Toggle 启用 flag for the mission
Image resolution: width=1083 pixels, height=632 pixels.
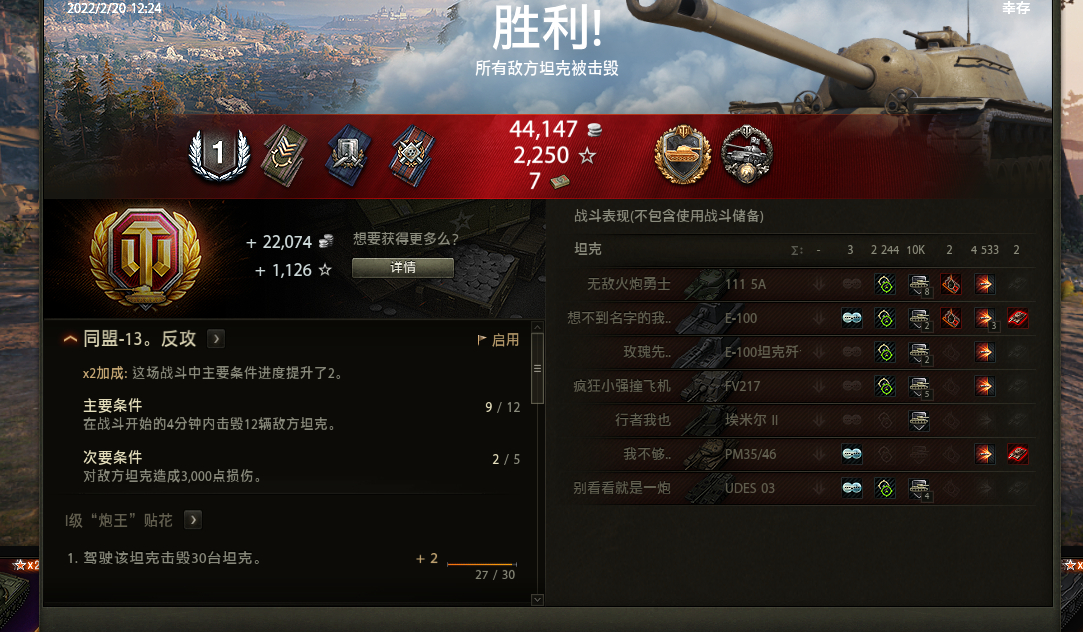pyautogui.click(x=498, y=340)
